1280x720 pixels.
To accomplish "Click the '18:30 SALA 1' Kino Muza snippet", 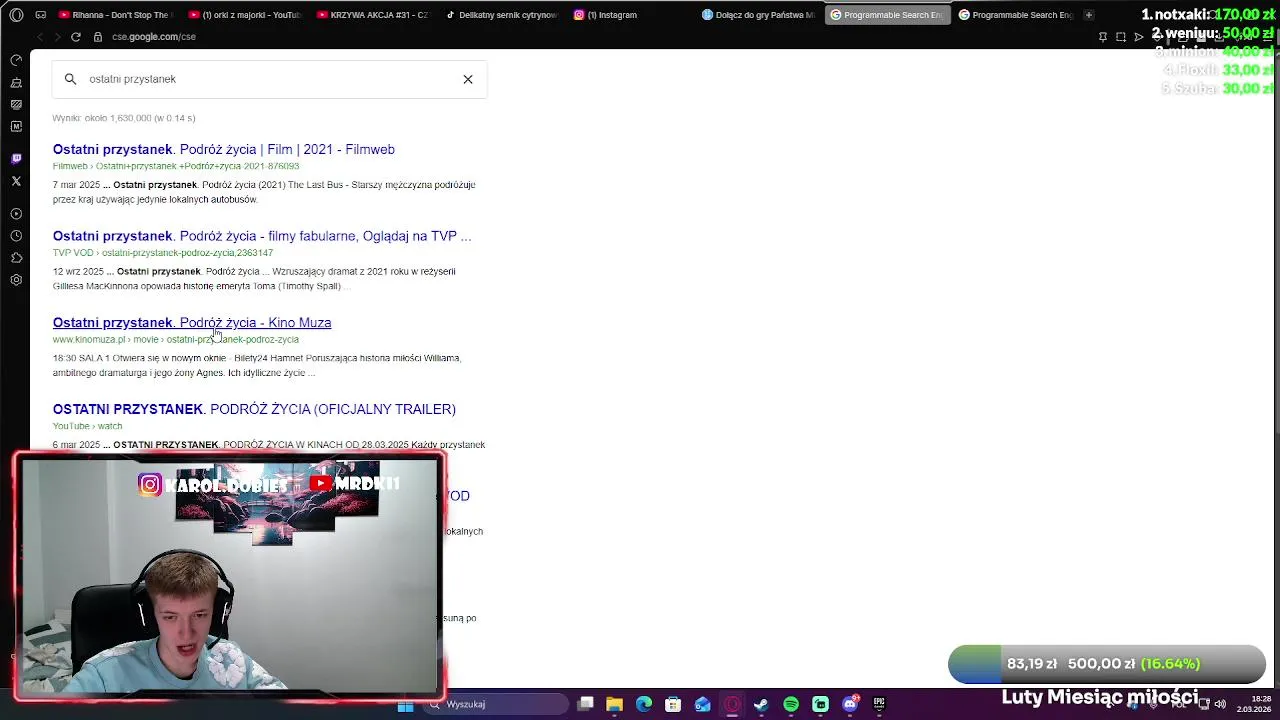I will [257, 365].
